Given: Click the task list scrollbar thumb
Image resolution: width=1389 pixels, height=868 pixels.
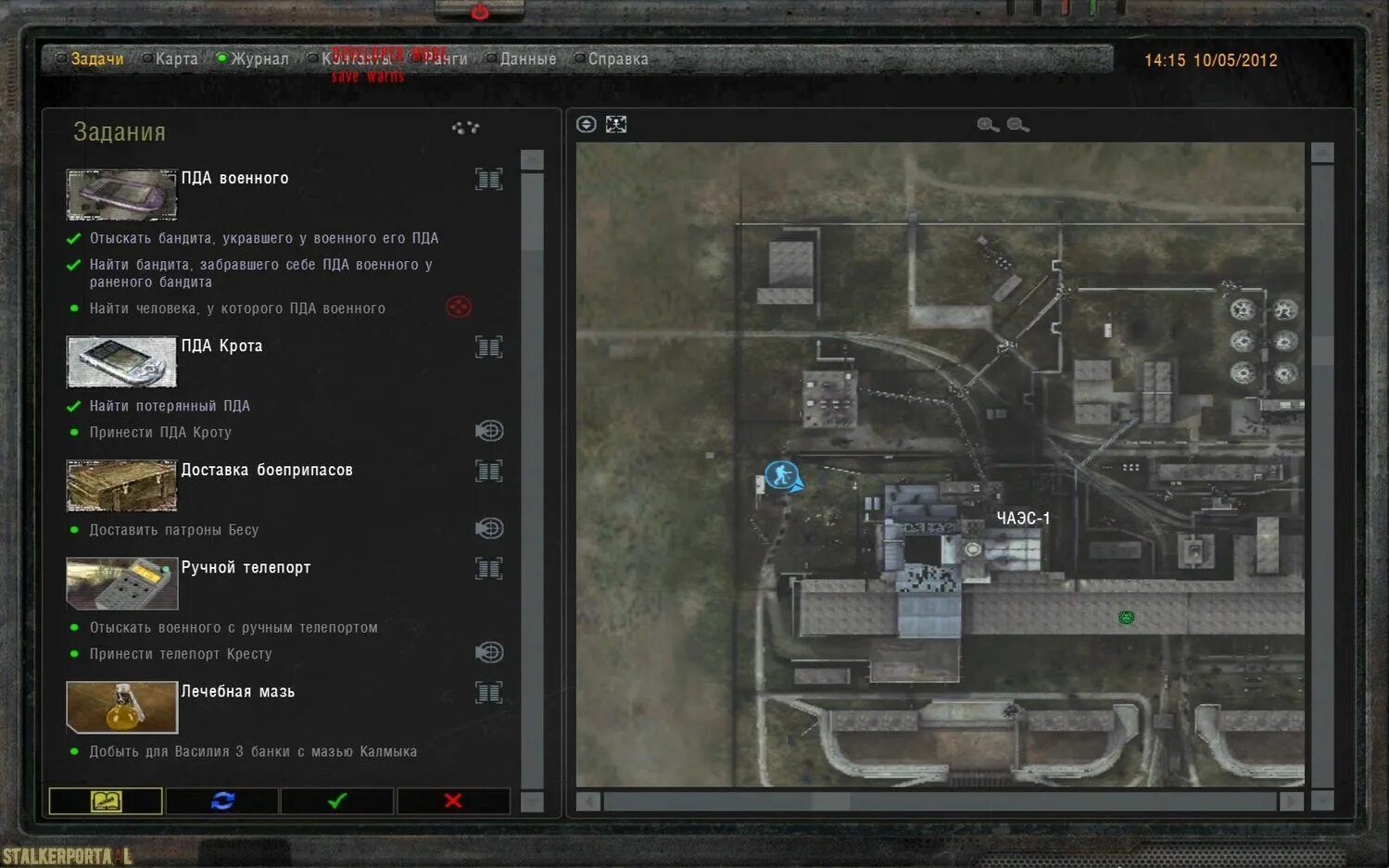Looking at the screenshot, I should (532, 211).
